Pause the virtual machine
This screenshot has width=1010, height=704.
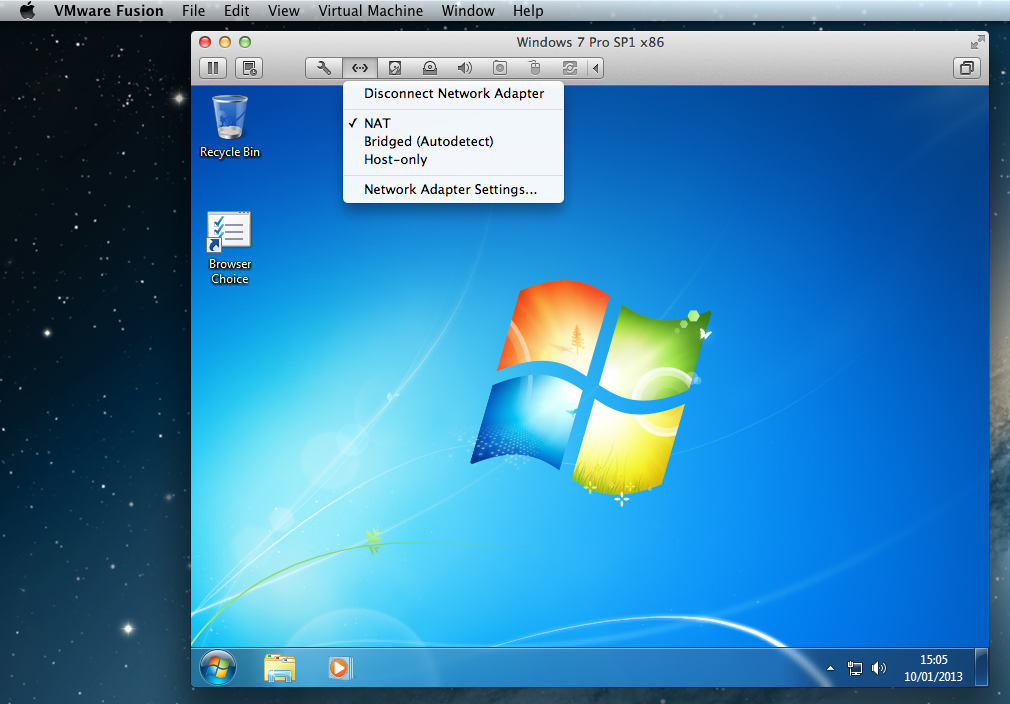point(212,68)
